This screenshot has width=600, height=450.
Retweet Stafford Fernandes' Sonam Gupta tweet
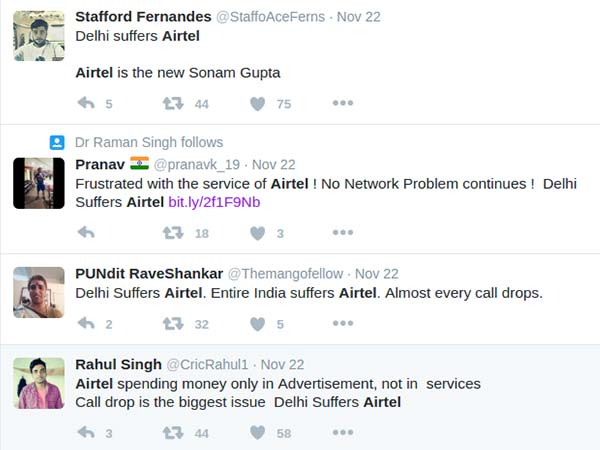(x=173, y=104)
